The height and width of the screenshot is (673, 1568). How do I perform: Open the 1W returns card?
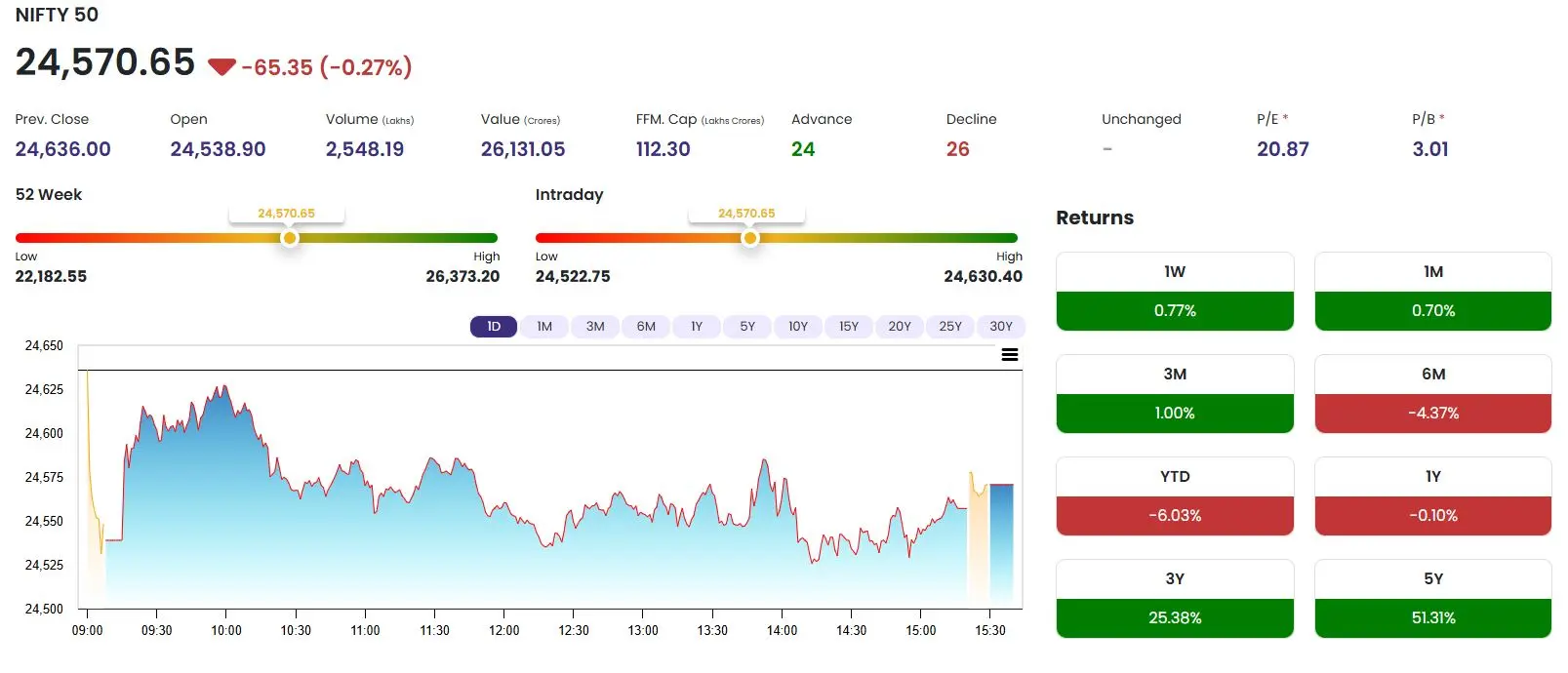click(1175, 292)
